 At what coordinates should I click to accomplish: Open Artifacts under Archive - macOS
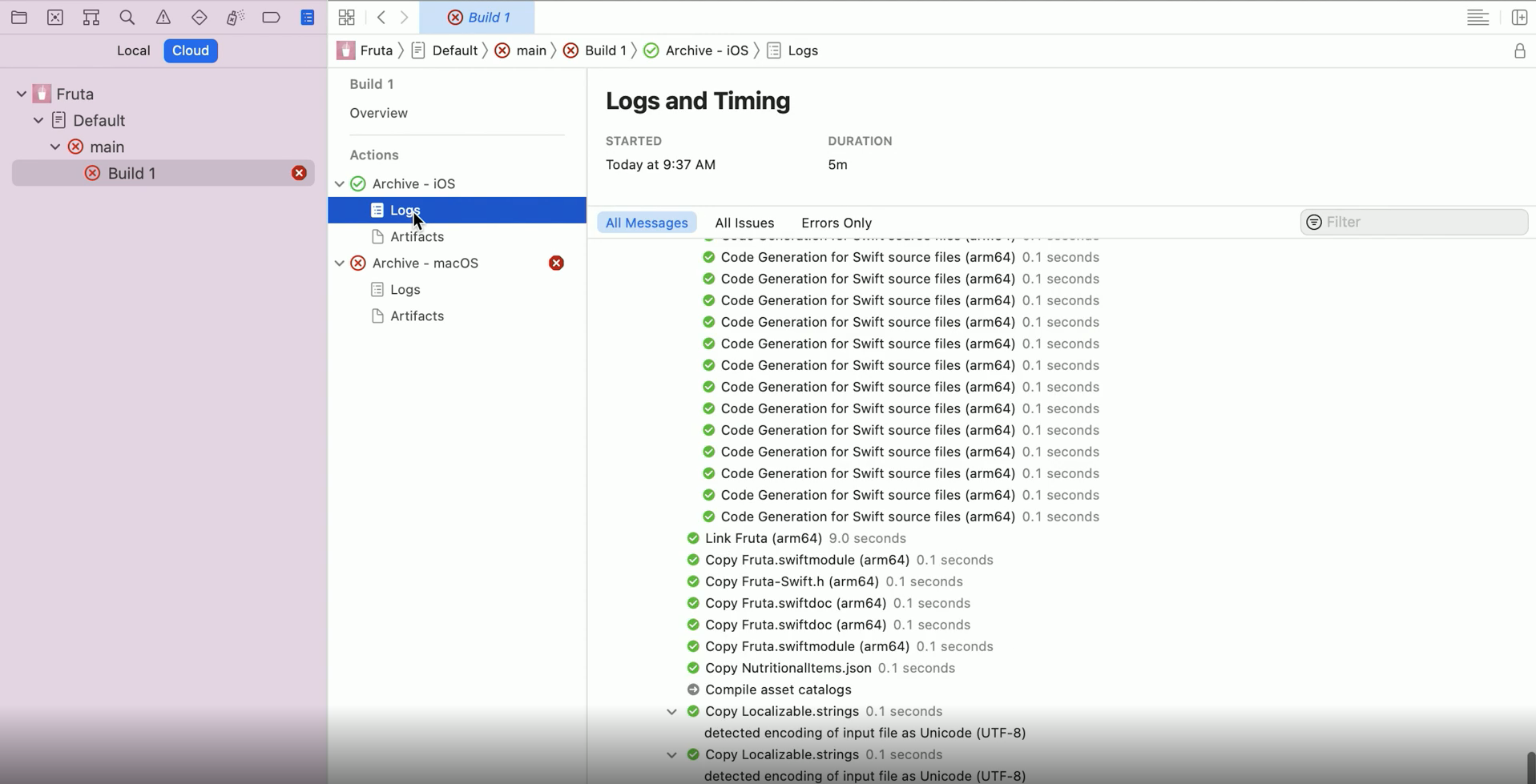click(x=417, y=316)
